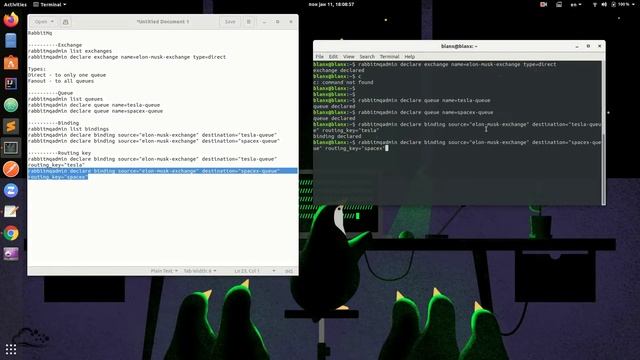Open the green round app in dock
Viewport: 640px width, 360px height.
[x=11, y=105]
